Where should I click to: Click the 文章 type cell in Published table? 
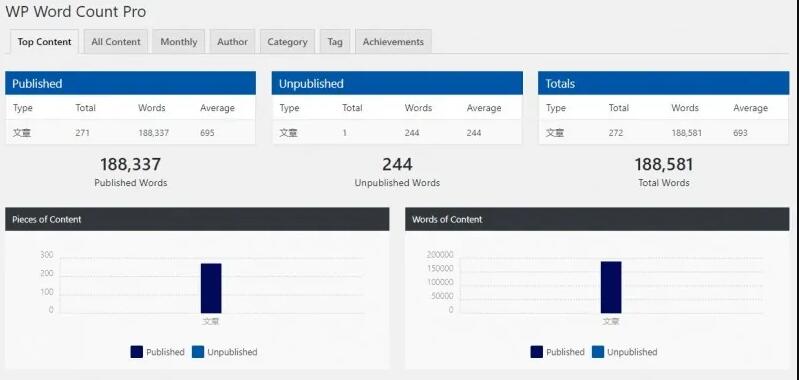[22, 133]
